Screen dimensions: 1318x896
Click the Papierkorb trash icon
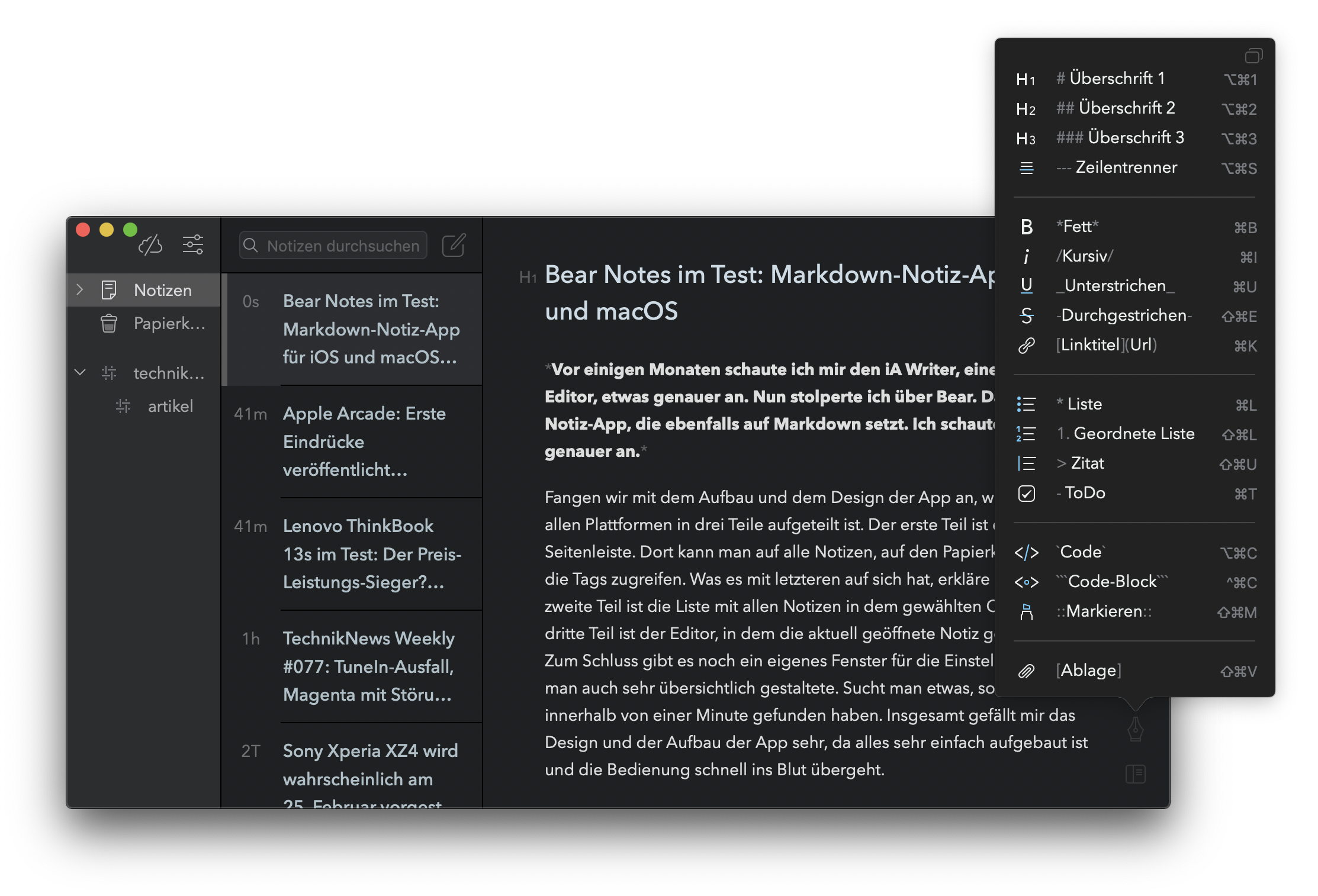pyautogui.click(x=109, y=323)
